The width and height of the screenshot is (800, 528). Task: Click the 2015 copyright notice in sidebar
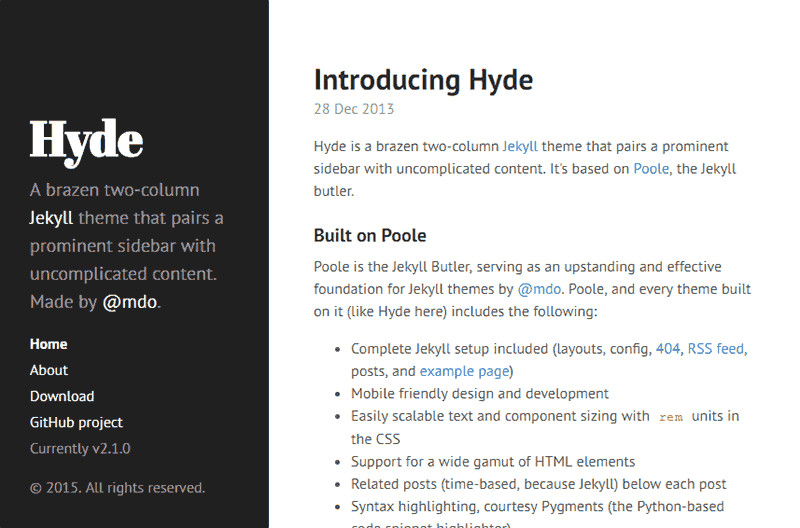click(x=117, y=488)
